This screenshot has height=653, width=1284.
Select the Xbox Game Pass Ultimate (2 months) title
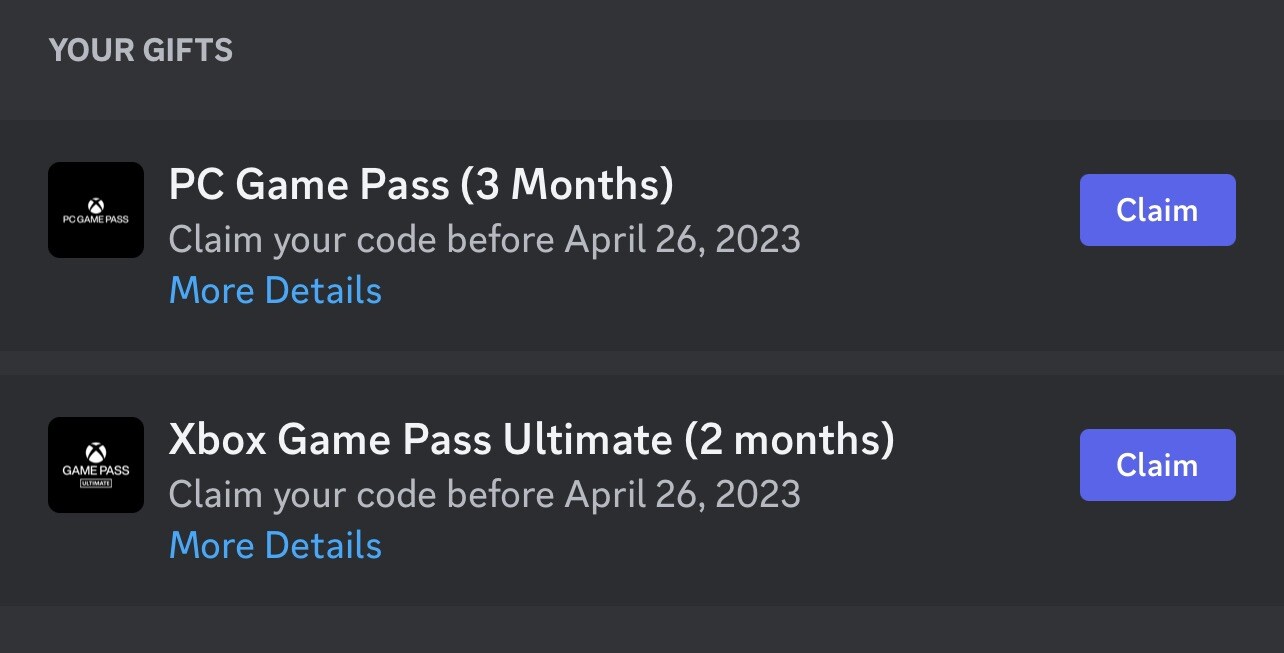click(531, 439)
